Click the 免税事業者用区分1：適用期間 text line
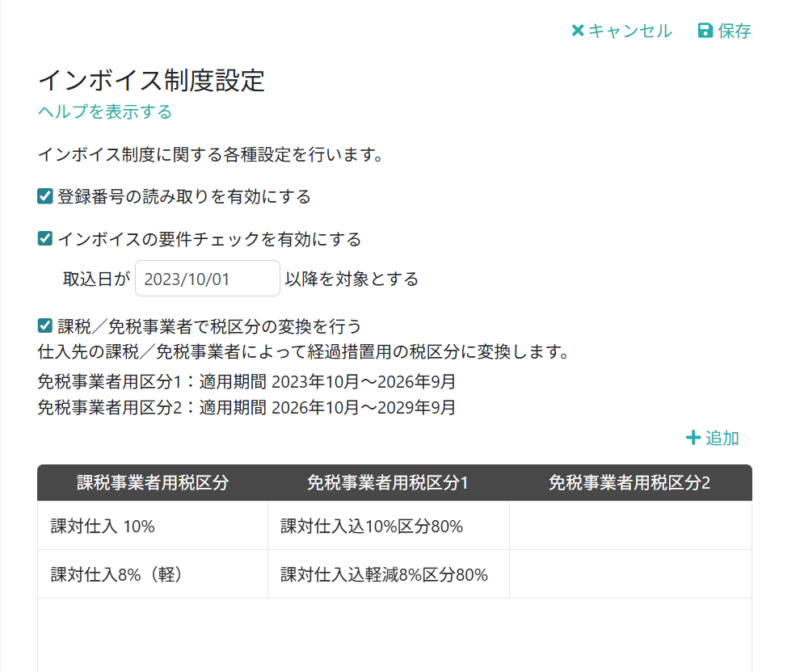 click(246, 382)
